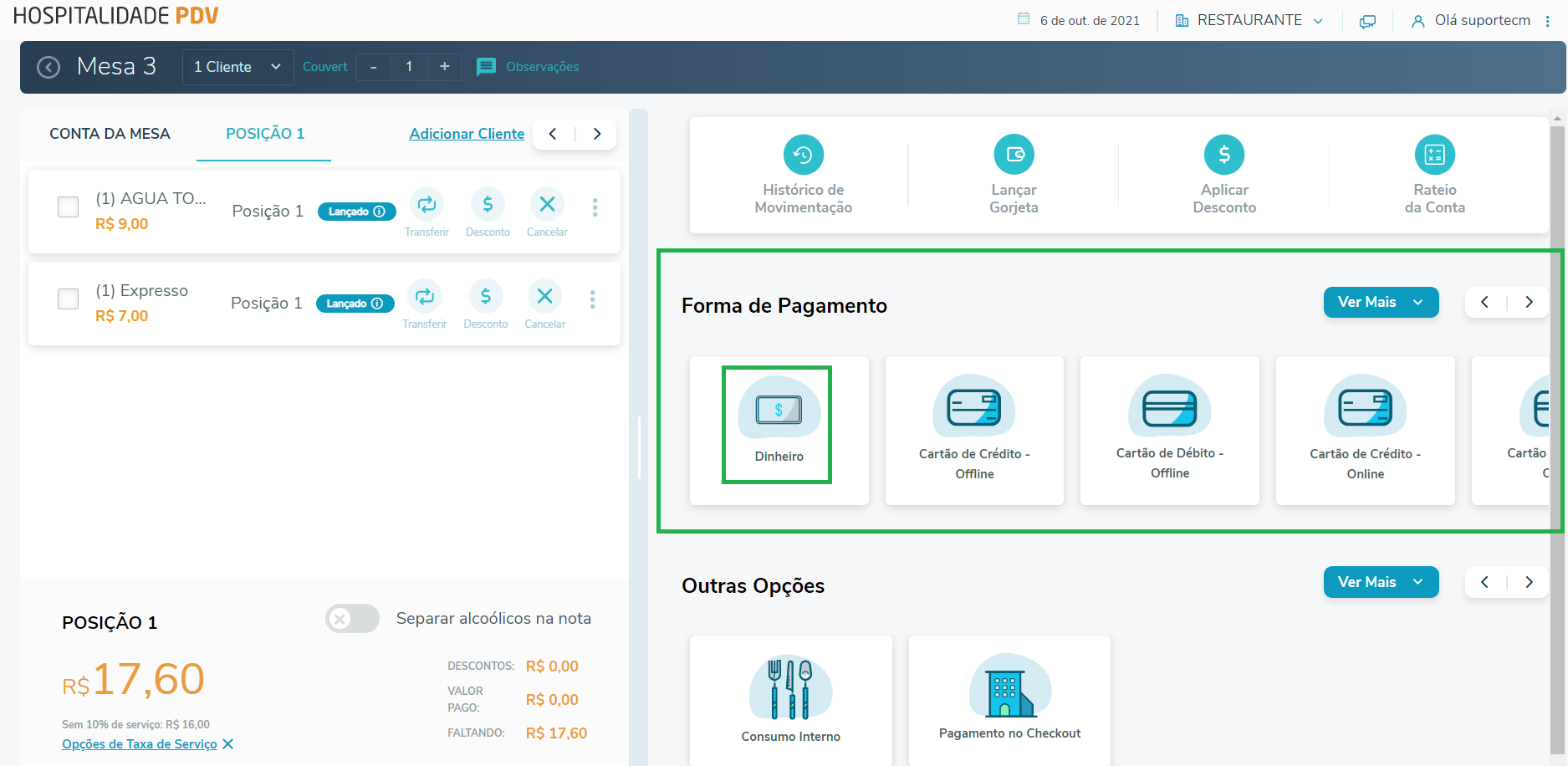The height and width of the screenshot is (766, 1568).
Task: Choose Pagamento no Checkout option
Action: [x=1009, y=701]
